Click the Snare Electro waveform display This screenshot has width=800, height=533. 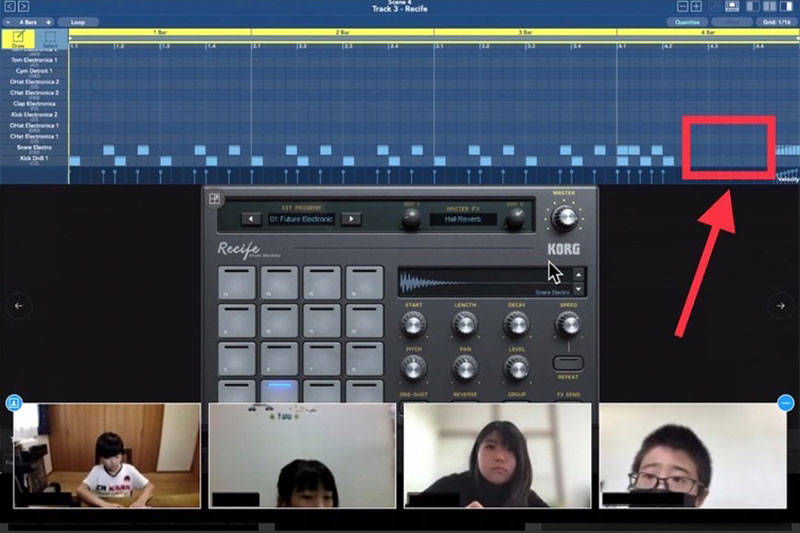point(485,282)
